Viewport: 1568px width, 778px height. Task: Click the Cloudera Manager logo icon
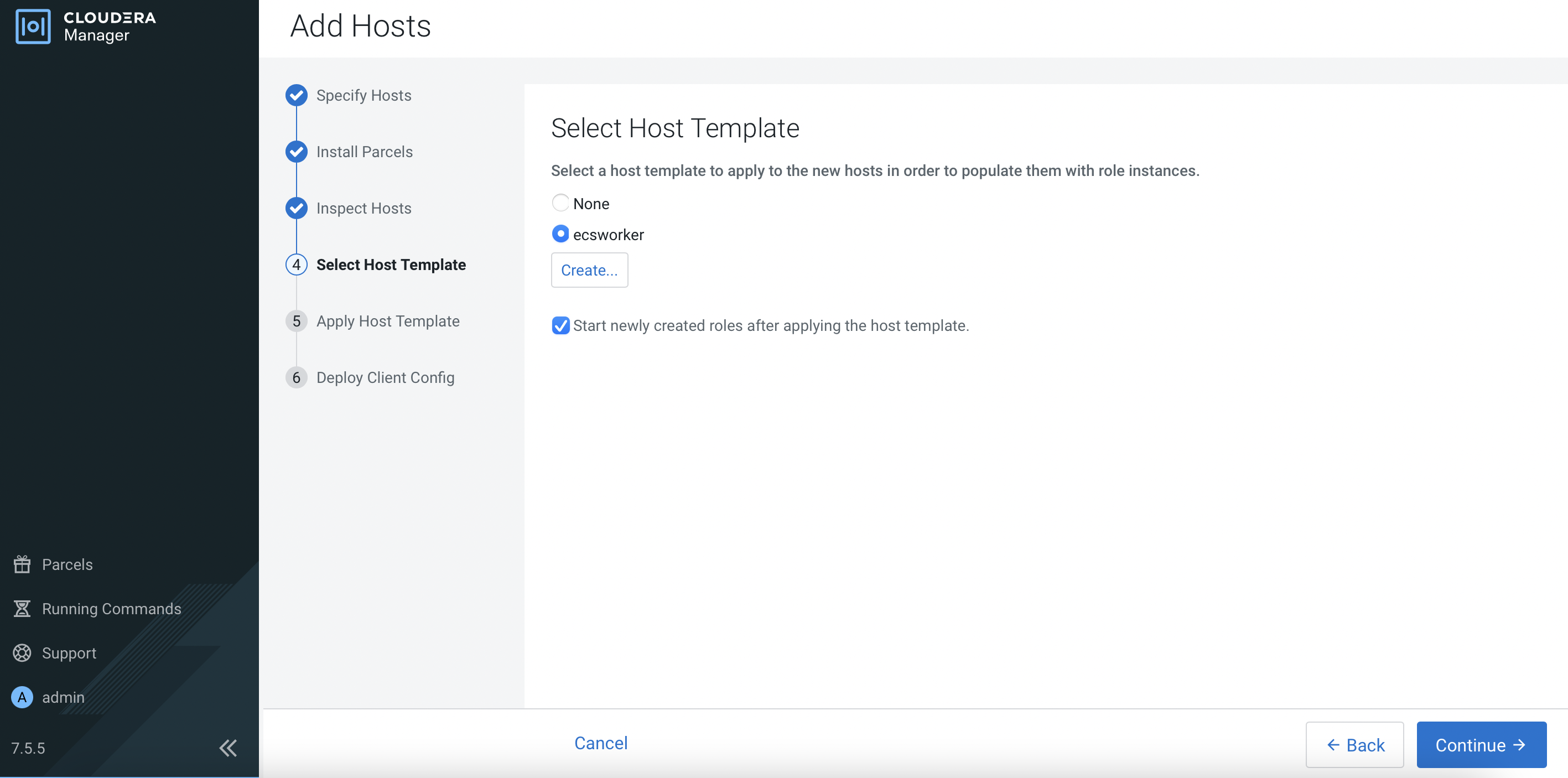[33, 26]
